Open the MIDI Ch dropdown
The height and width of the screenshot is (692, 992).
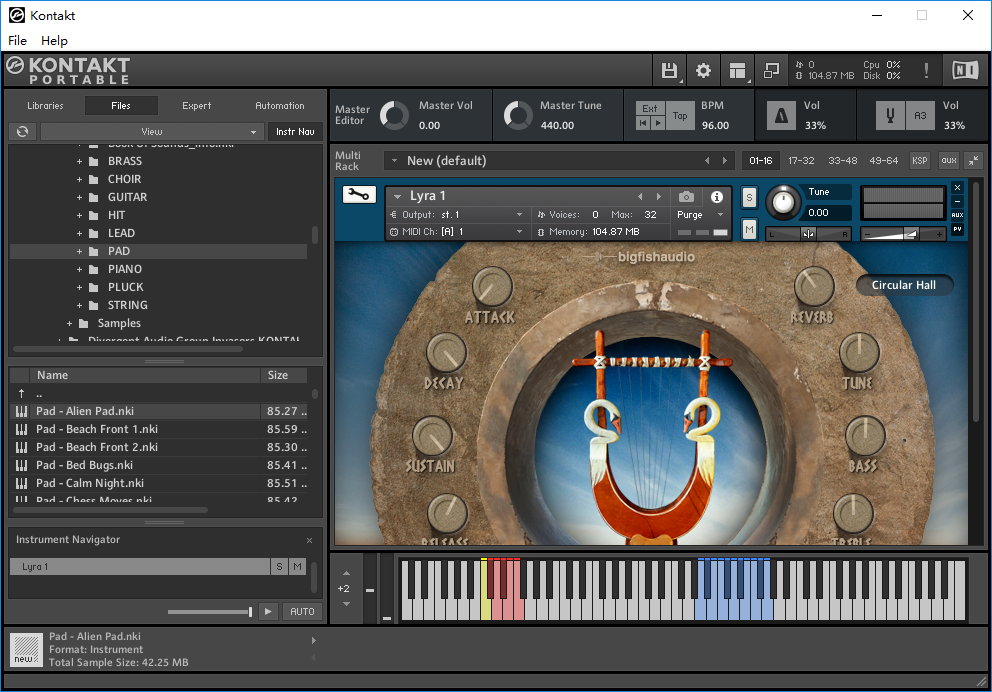click(x=456, y=232)
